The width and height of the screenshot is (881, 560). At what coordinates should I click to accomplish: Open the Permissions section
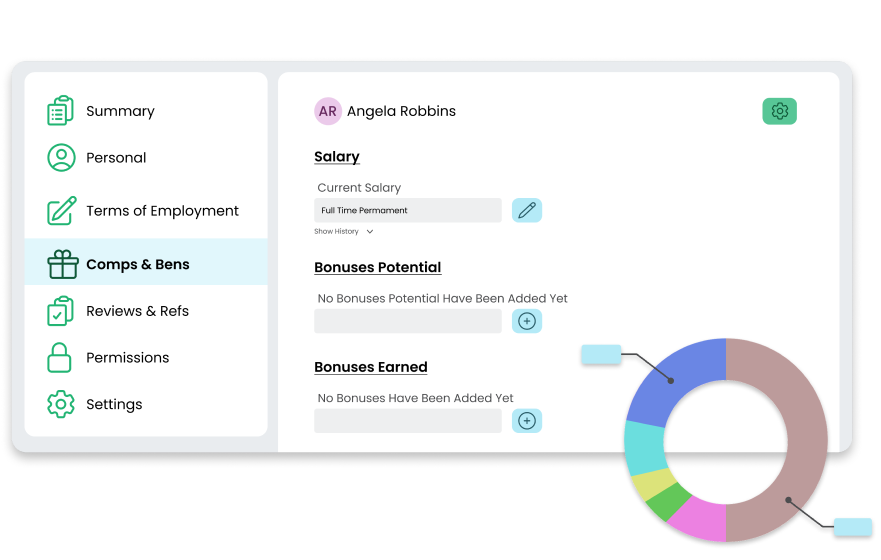pyautogui.click(x=128, y=357)
